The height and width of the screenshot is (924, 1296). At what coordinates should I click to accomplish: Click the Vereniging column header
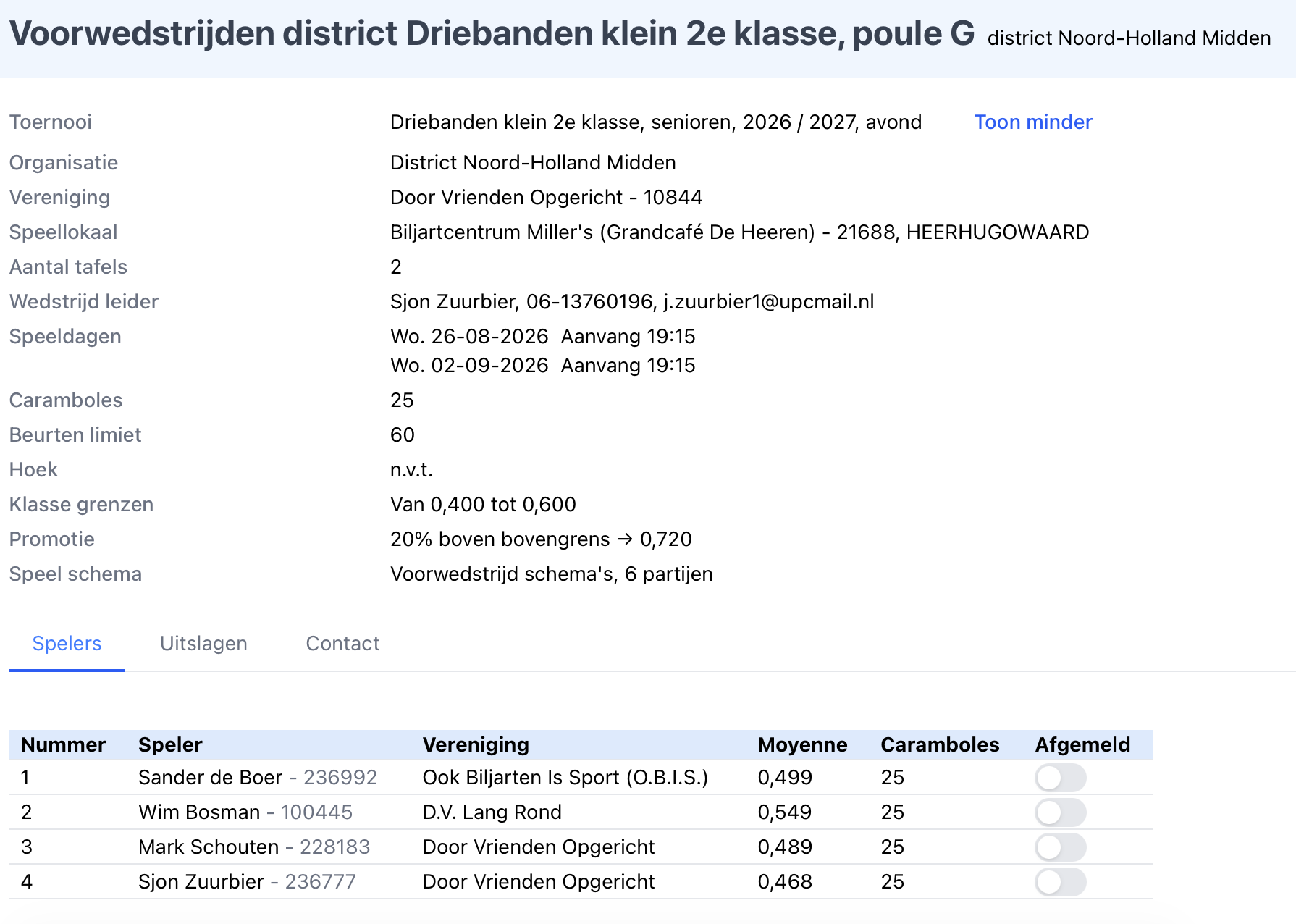(476, 744)
